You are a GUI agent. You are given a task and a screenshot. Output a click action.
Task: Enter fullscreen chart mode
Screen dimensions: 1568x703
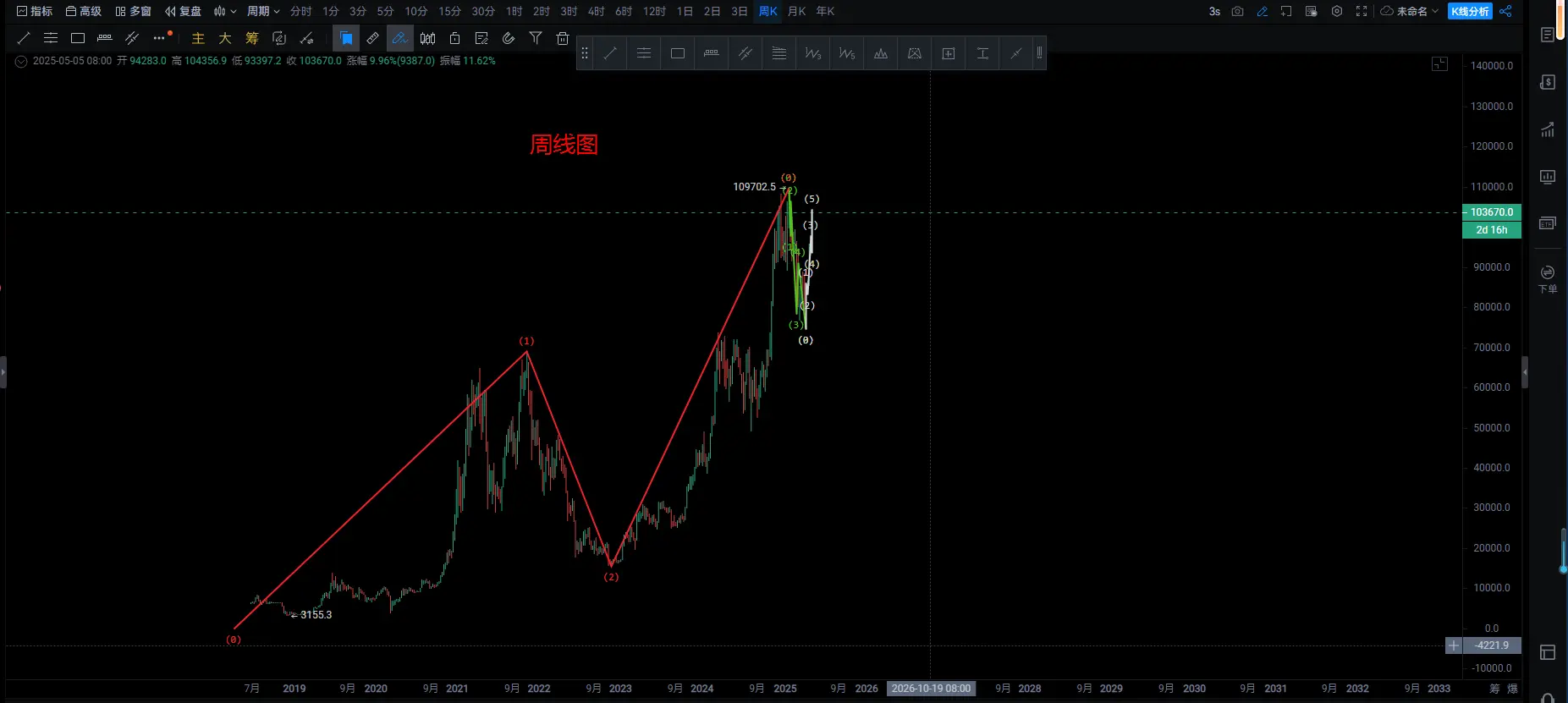tap(1362, 11)
